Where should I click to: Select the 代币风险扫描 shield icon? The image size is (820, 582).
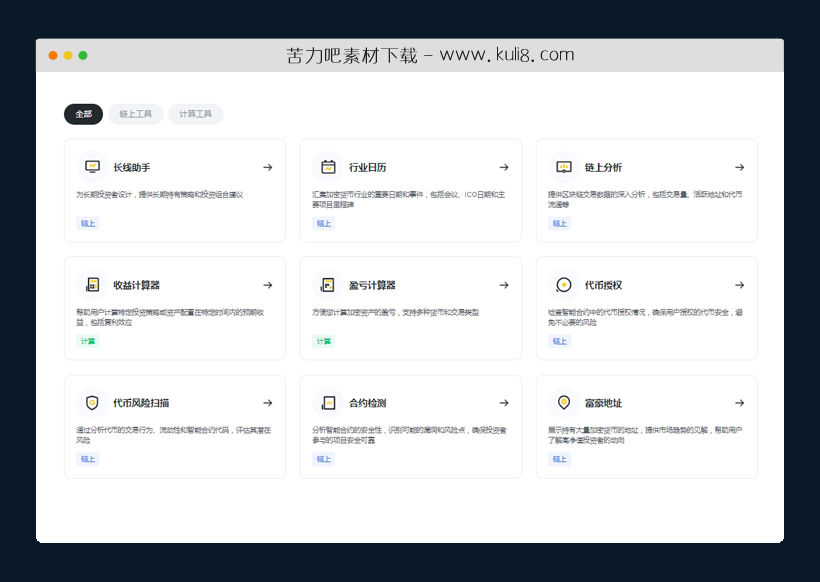click(93, 402)
